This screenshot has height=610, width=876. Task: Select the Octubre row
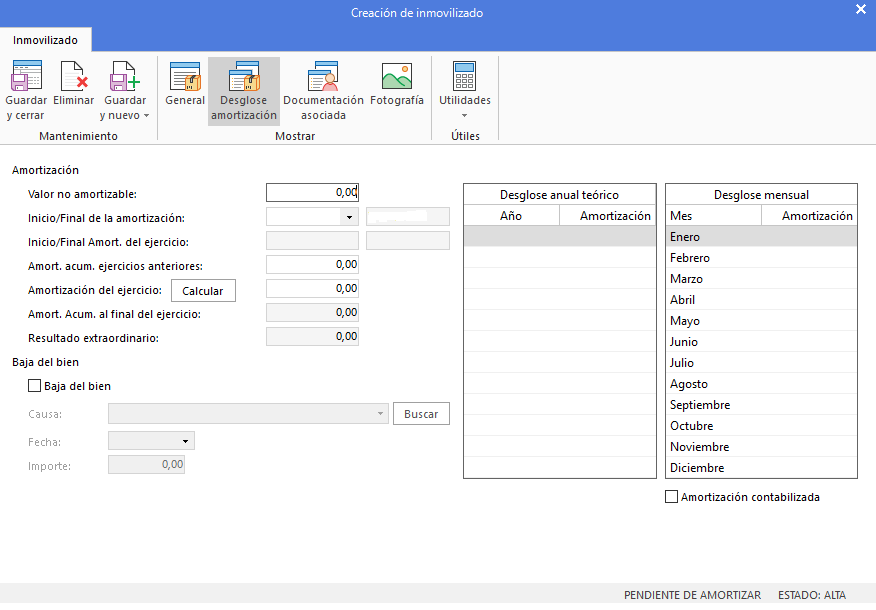click(761, 426)
